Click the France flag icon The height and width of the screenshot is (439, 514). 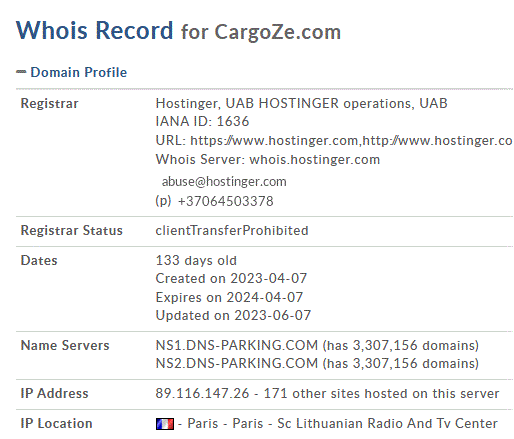(x=165, y=424)
